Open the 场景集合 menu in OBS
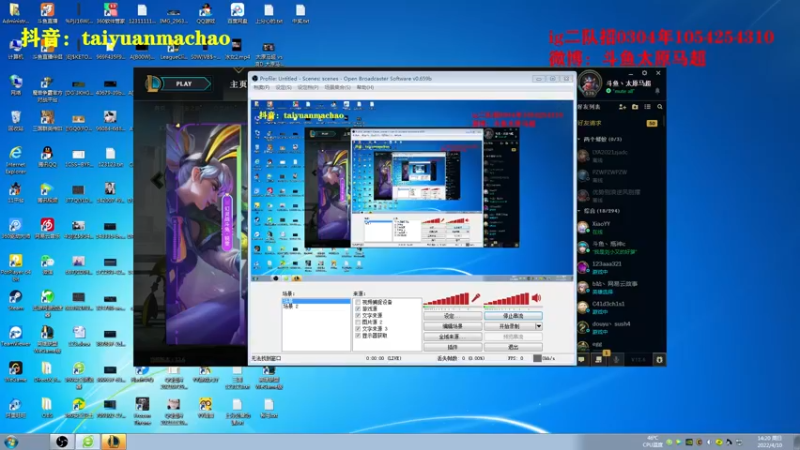 point(337,88)
